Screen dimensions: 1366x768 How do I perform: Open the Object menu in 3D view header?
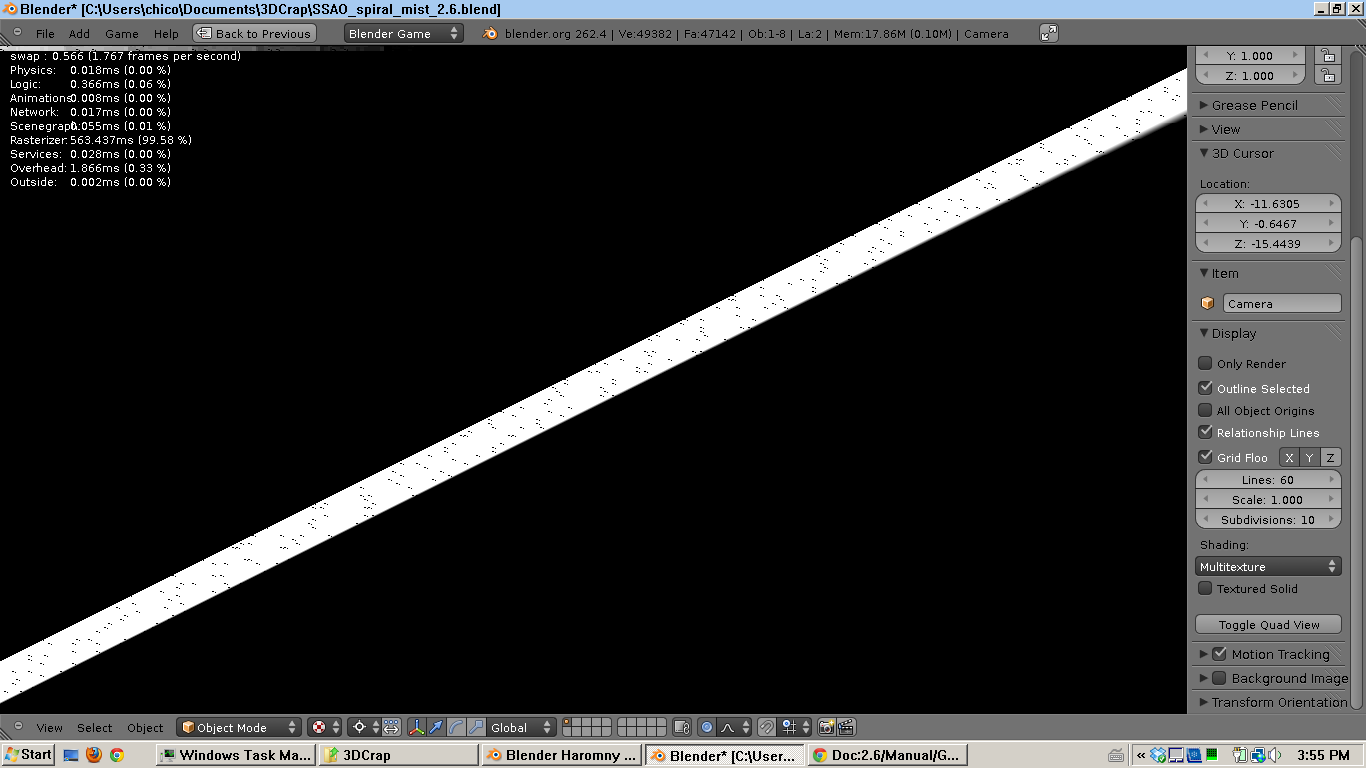point(145,727)
